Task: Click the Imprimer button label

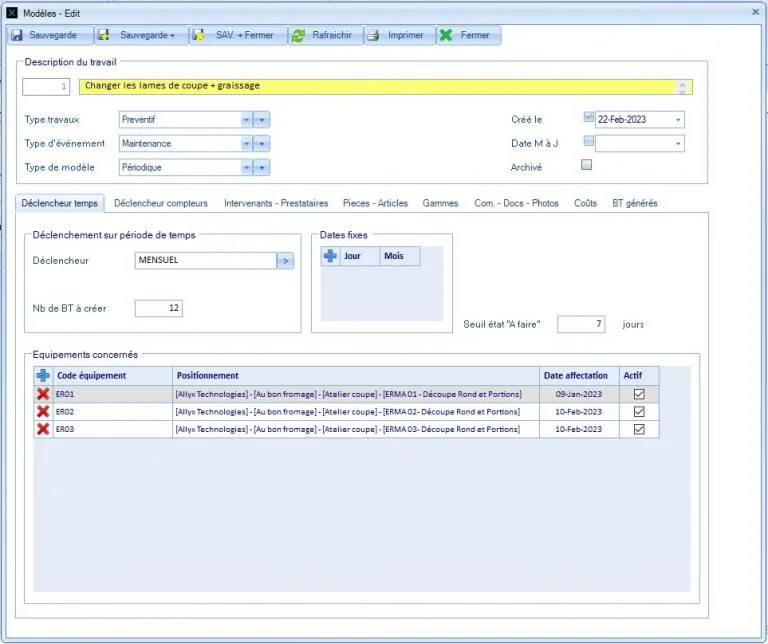Action: (x=406, y=35)
